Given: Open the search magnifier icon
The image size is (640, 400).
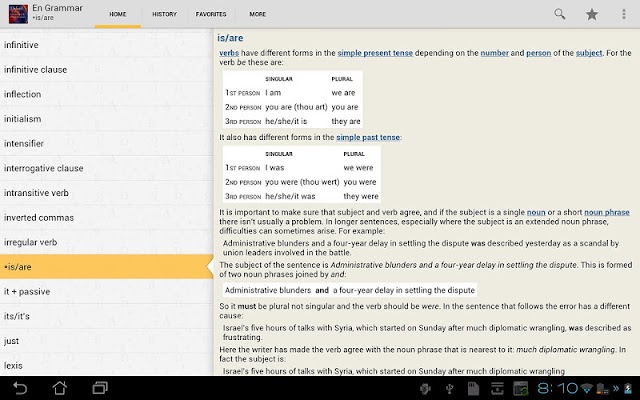Looking at the screenshot, I should coord(560,14).
